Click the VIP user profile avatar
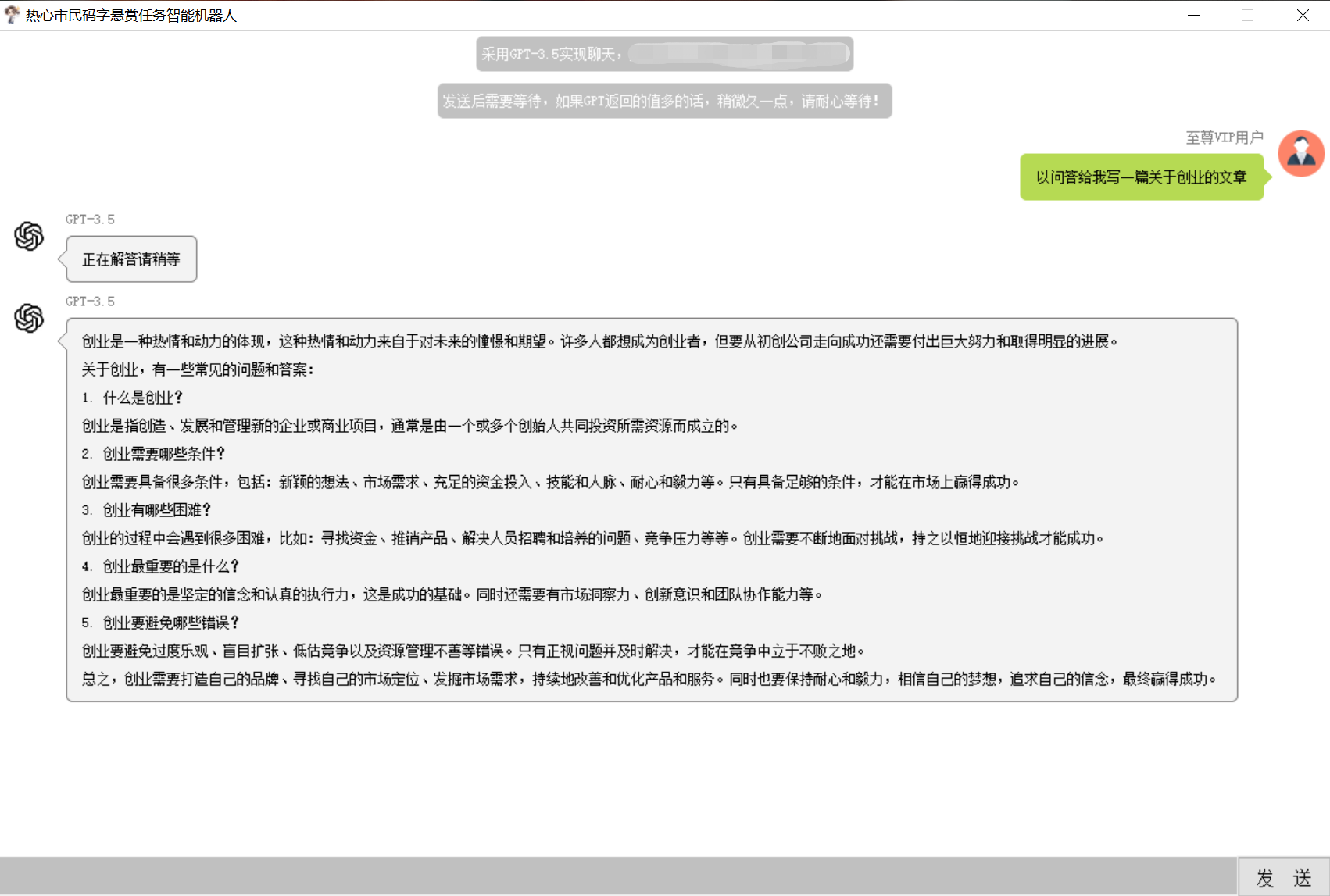Image resolution: width=1330 pixels, height=896 pixels. [x=1300, y=153]
